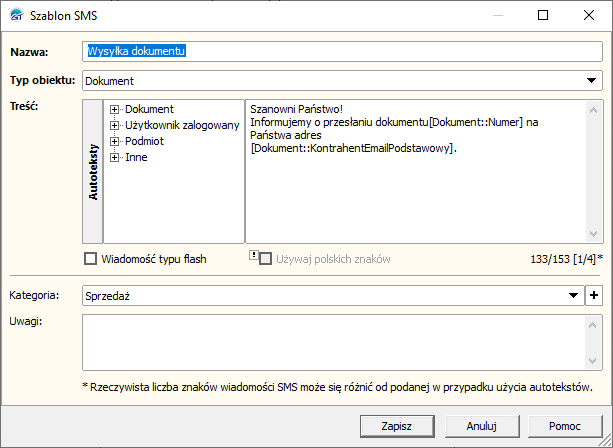
Task: Expand the Podmiot autotext node
Action: pyautogui.click(x=115, y=141)
